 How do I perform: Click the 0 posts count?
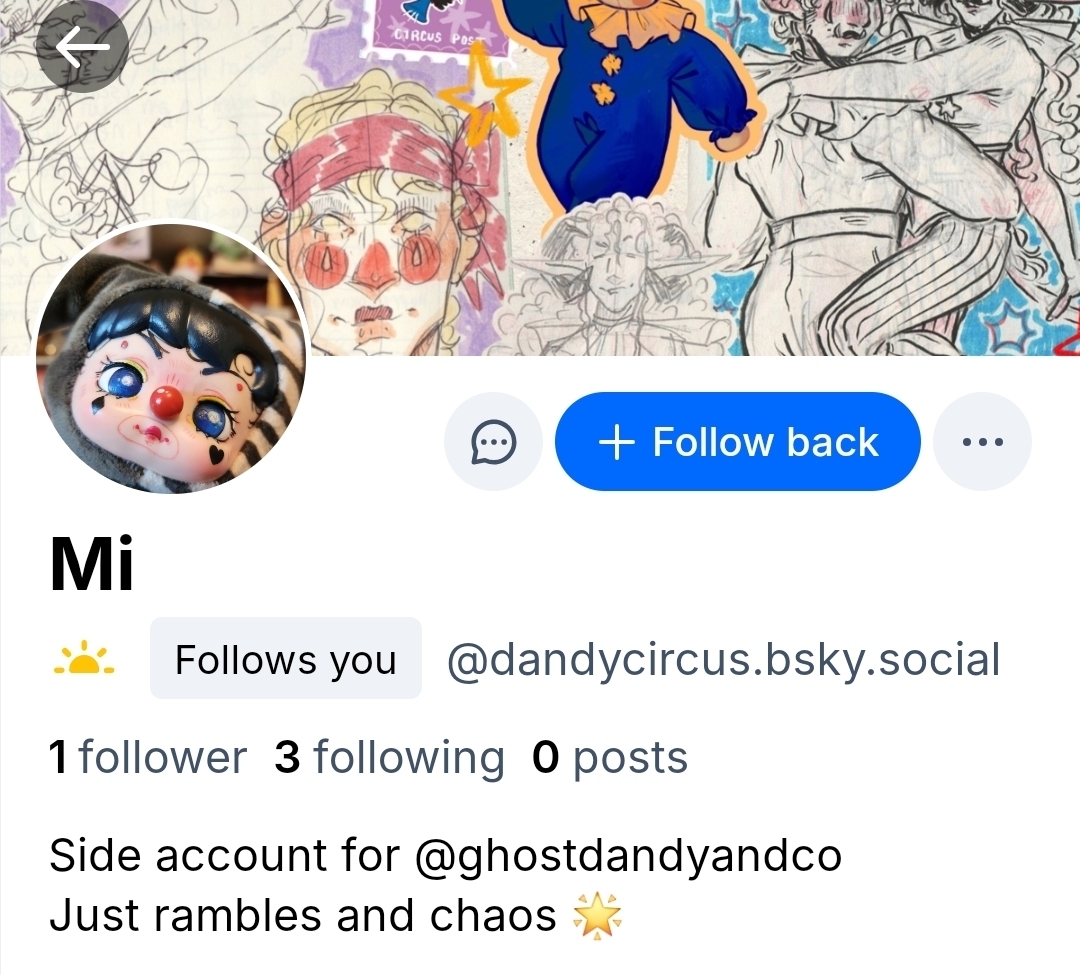(610, 758)
